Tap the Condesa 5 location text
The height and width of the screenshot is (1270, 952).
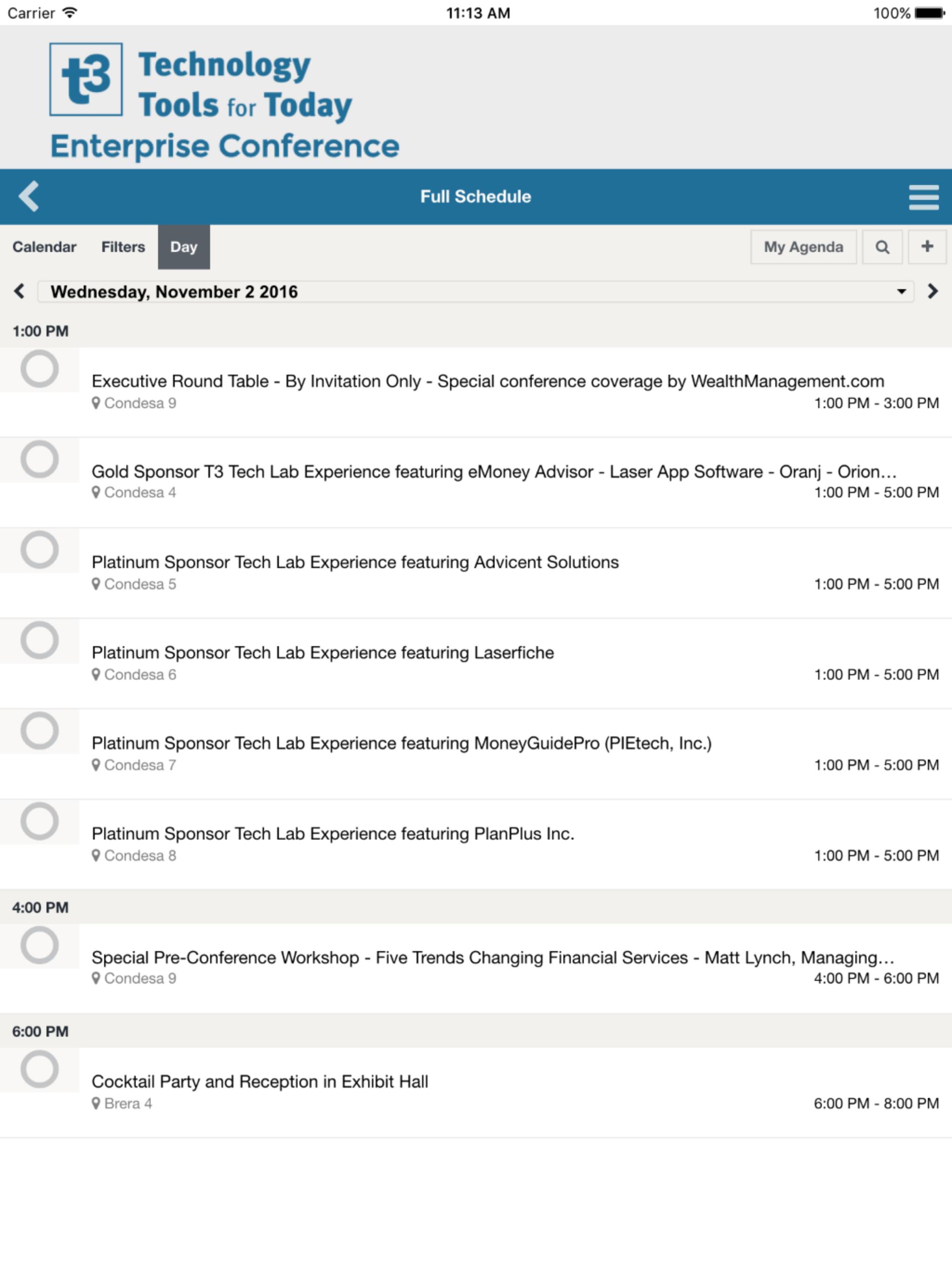(139, 584)
